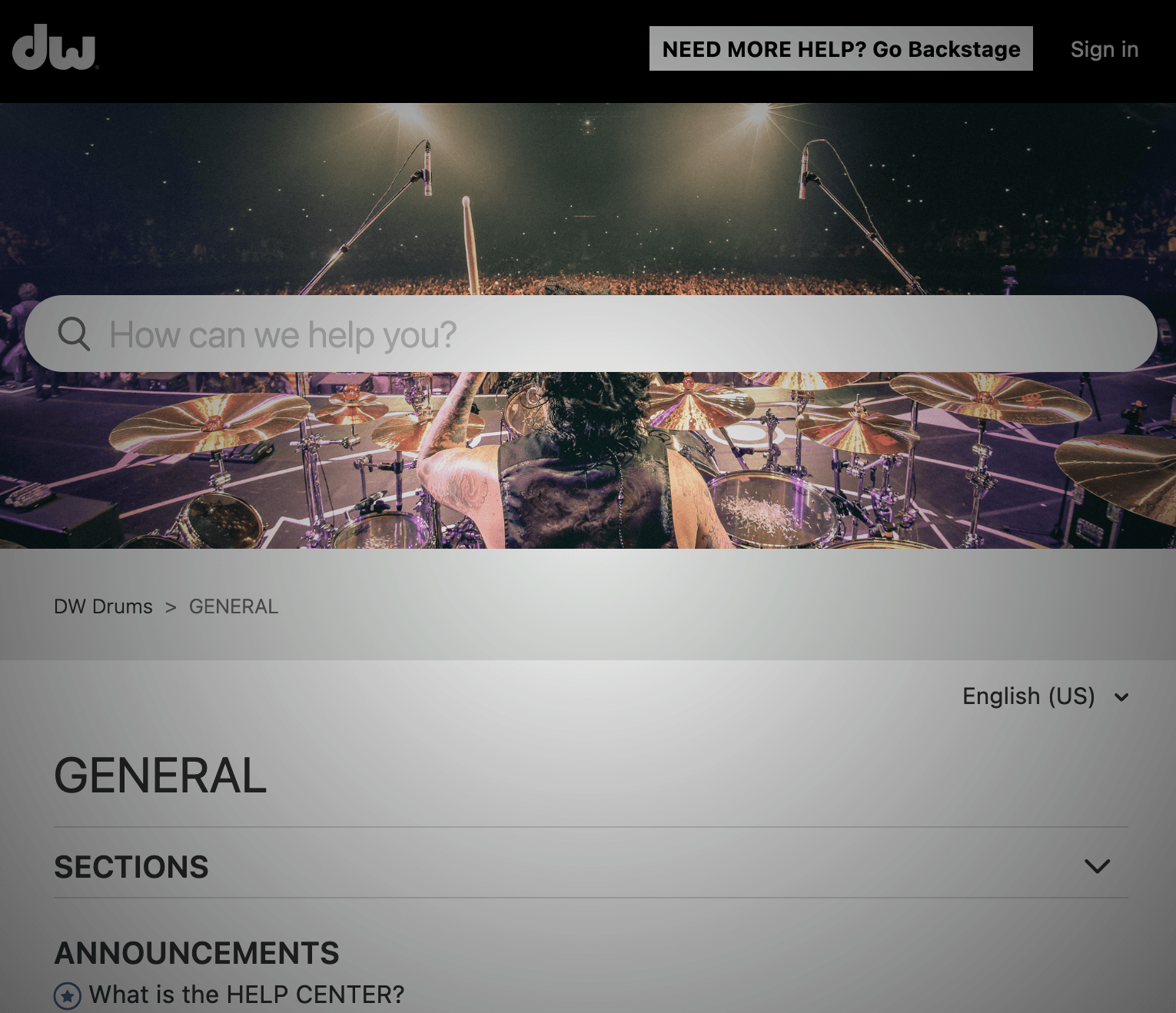1176x1013 pixels.
Task: Go to DW Drums breadcrumb
Action: pos(103,606)
